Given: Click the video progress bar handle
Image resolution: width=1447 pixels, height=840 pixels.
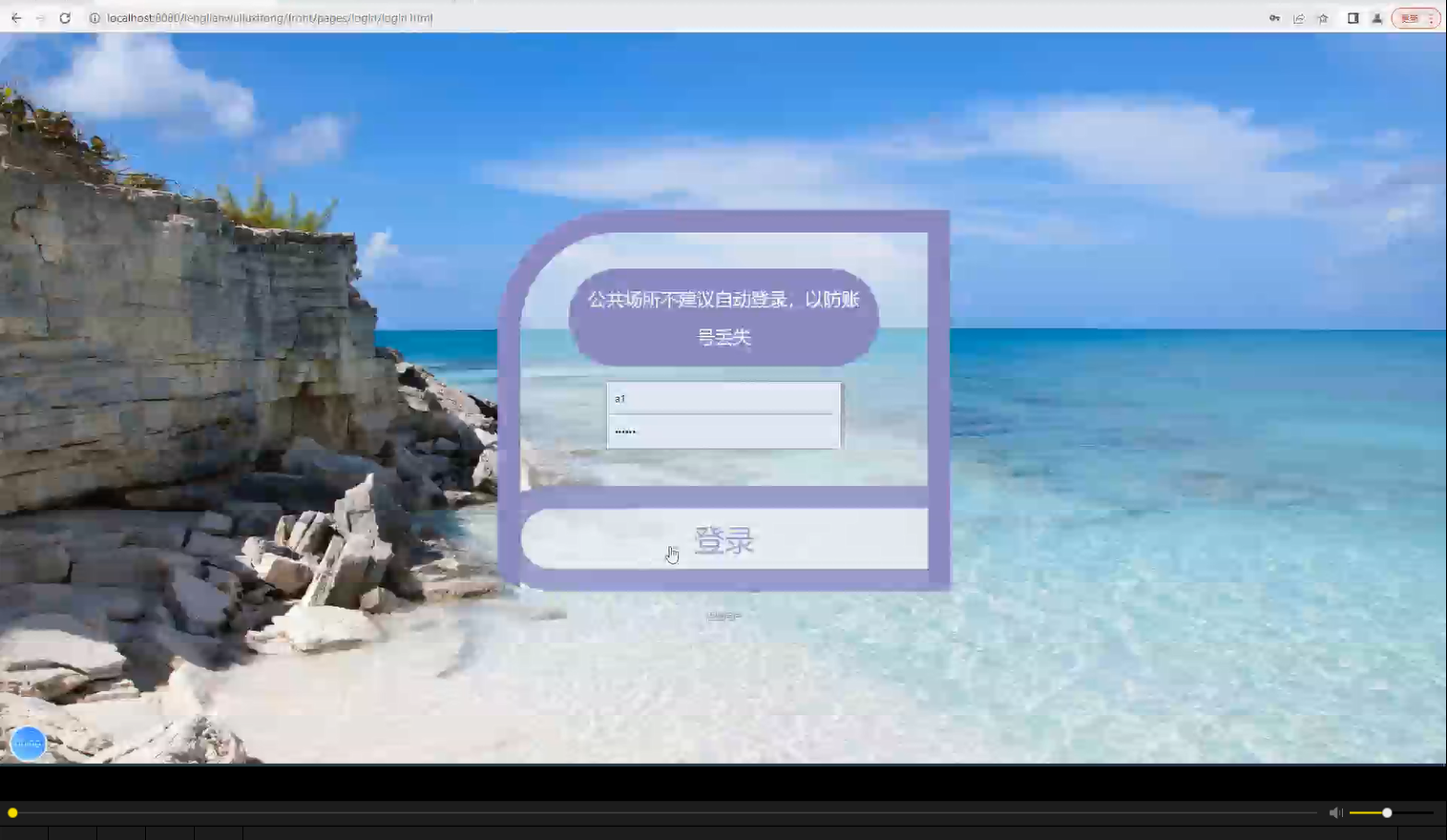Looking at the screenshot, I should (12, 812).
